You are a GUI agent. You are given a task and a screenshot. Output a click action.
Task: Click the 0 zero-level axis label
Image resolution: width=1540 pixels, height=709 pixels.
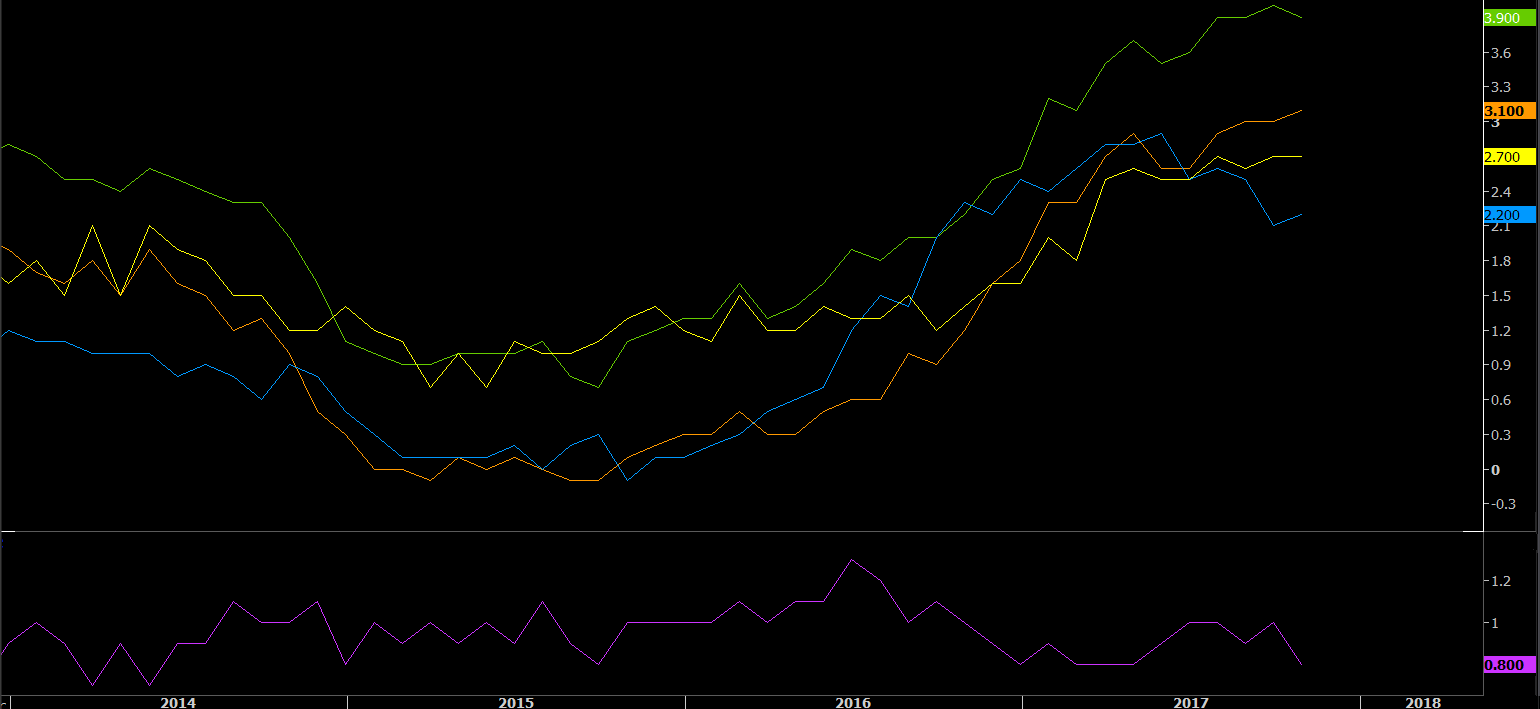click(1495, 469)
